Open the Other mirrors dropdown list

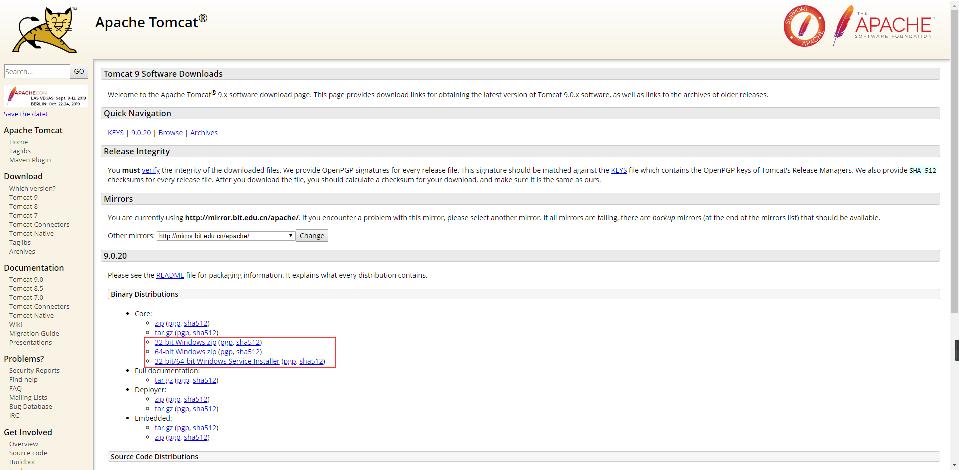(x=225, y=236)
